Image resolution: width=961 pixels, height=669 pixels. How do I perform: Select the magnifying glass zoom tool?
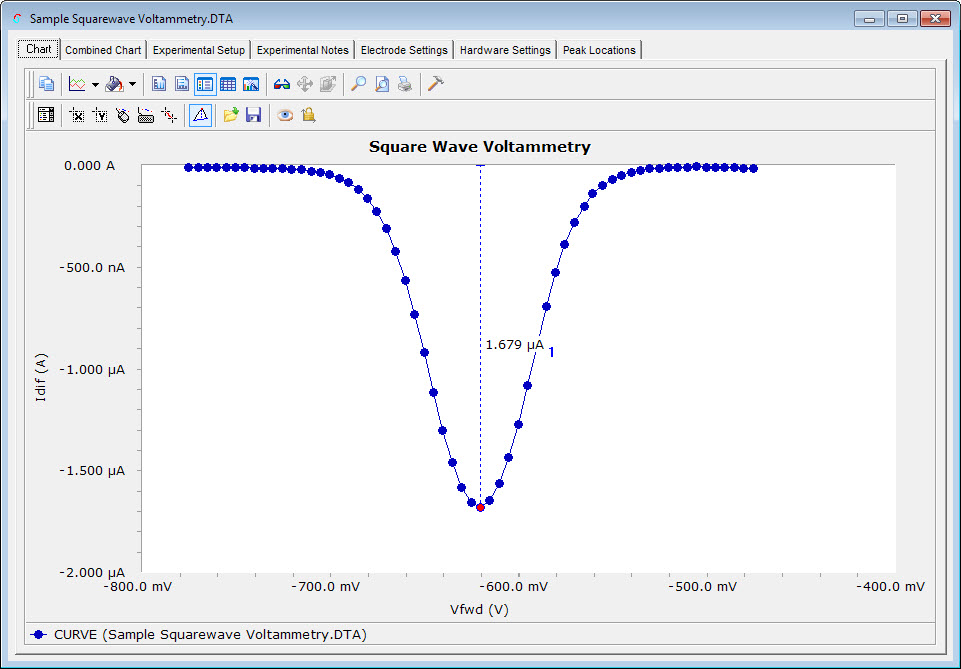[359, 84]
